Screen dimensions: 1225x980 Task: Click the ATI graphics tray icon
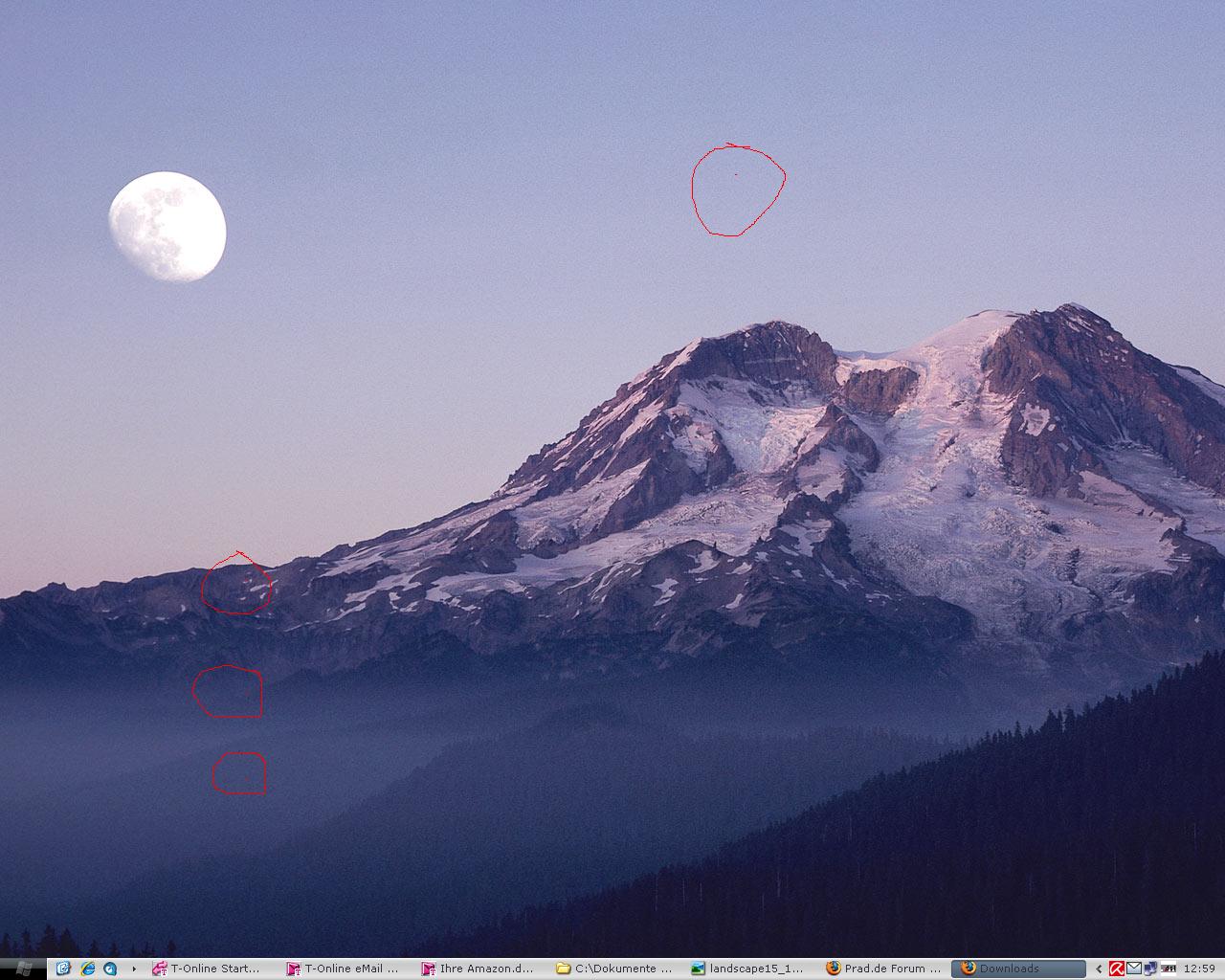coord(1167,969)
